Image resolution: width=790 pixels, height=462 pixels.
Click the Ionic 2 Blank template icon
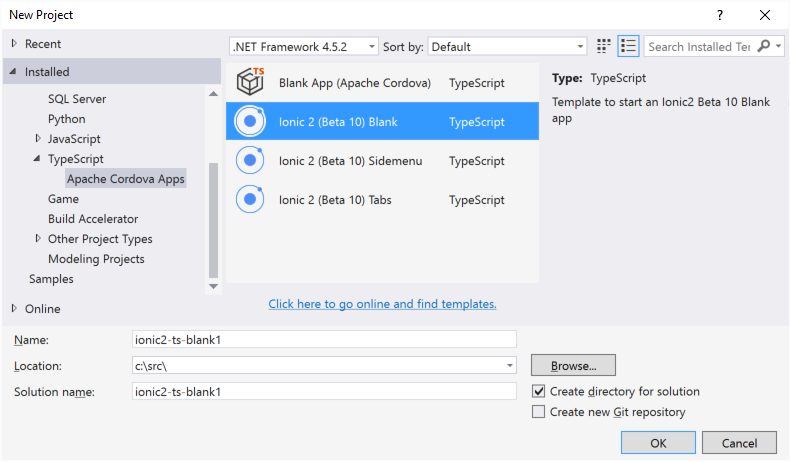250,121
